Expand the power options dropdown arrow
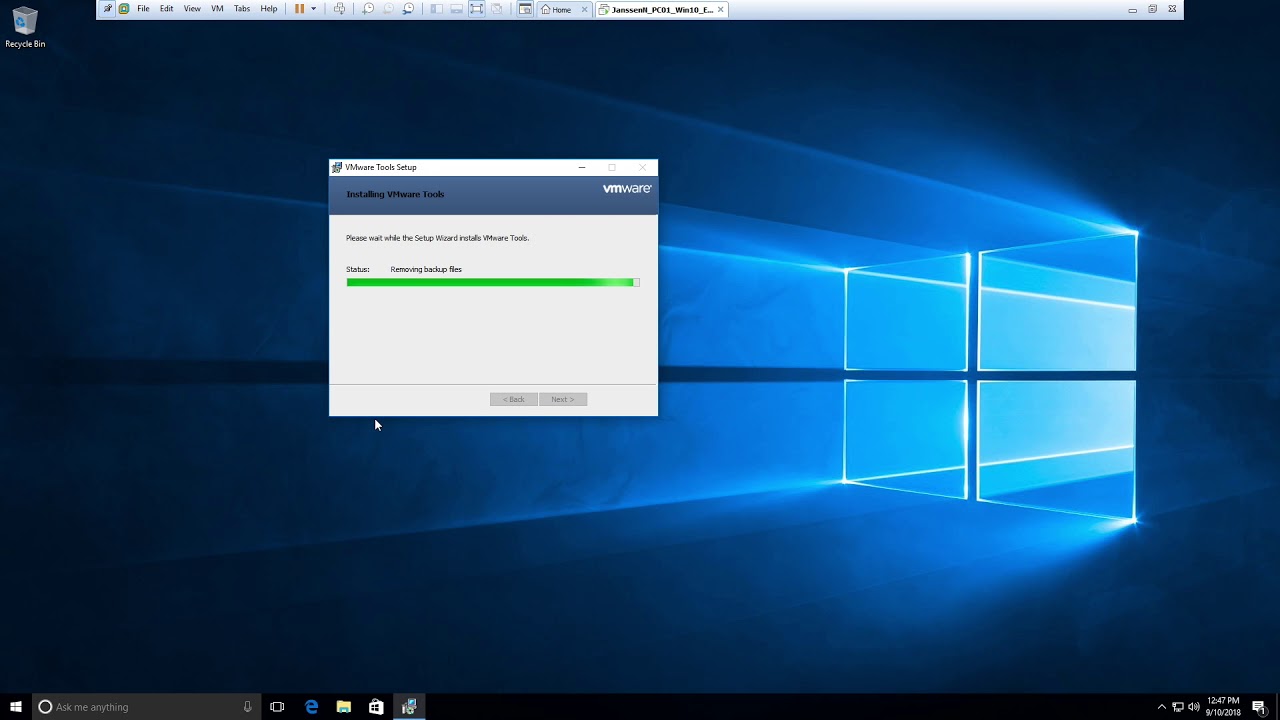 (x=314, y=9)
